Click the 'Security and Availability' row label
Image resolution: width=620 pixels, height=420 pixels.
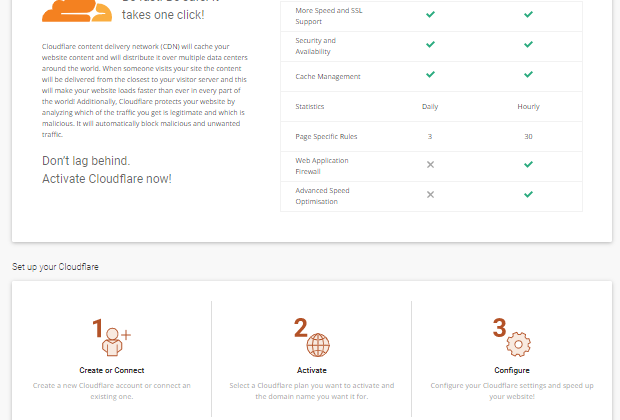coord(316,46)
